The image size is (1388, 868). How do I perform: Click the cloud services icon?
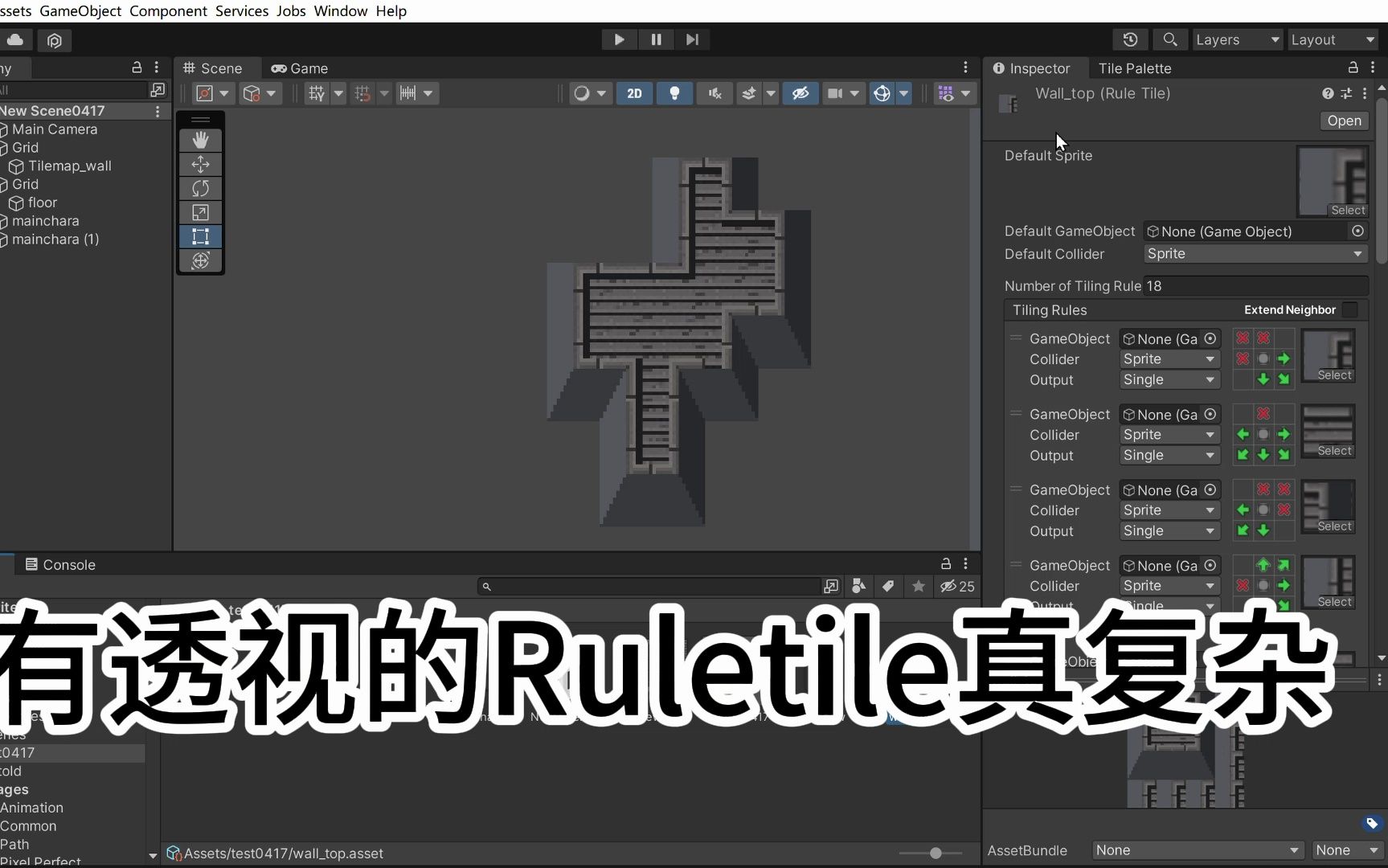coord(15,39)
